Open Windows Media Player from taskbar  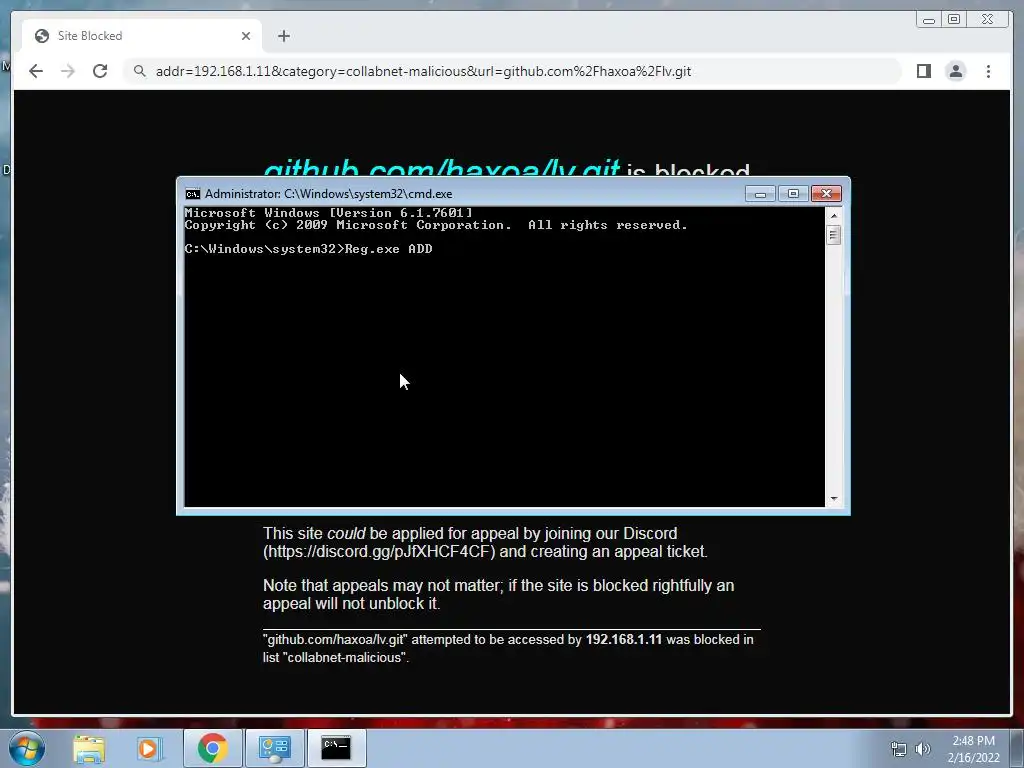click(x=148, y=748)
